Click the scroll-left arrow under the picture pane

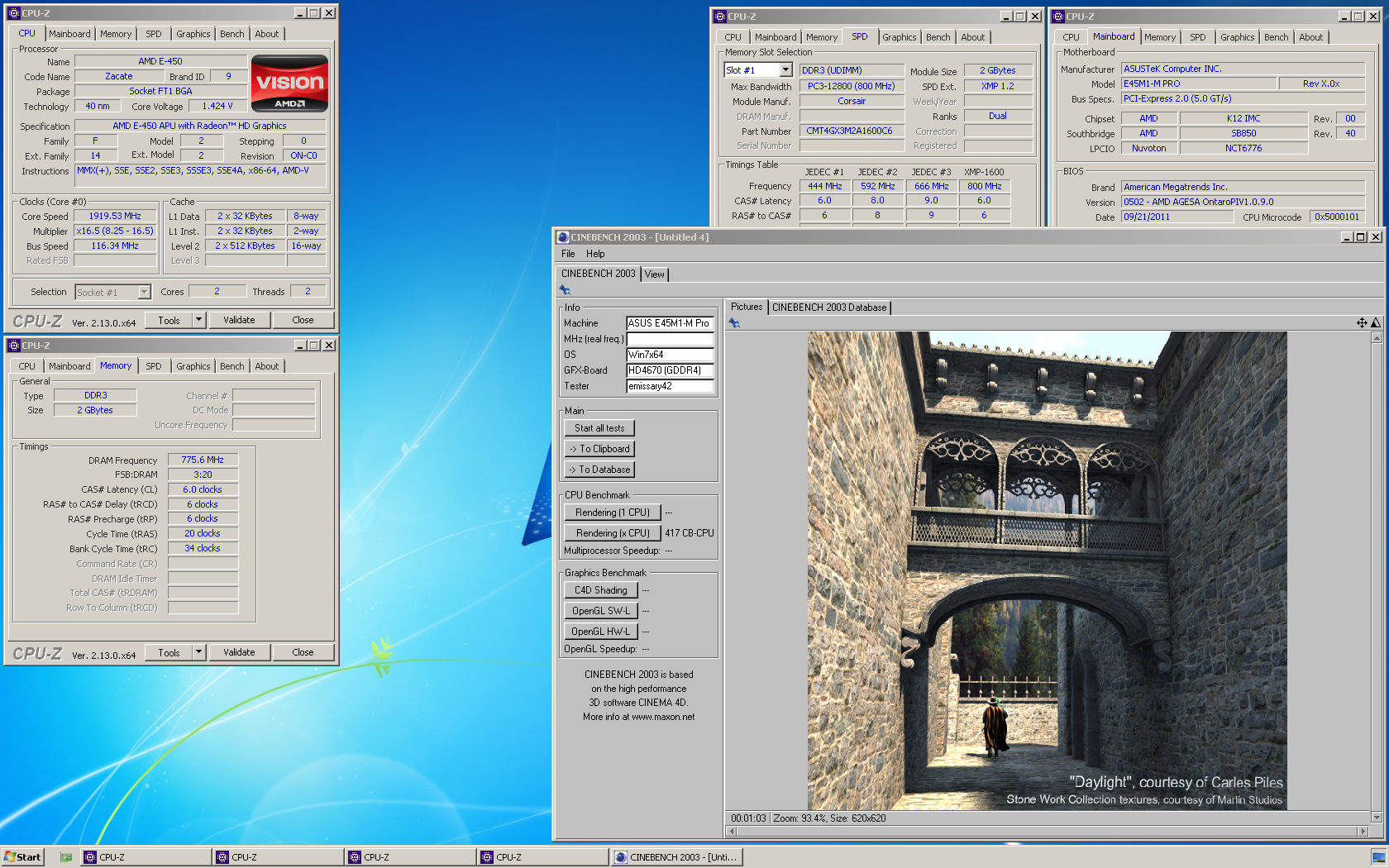click(730, 831)
